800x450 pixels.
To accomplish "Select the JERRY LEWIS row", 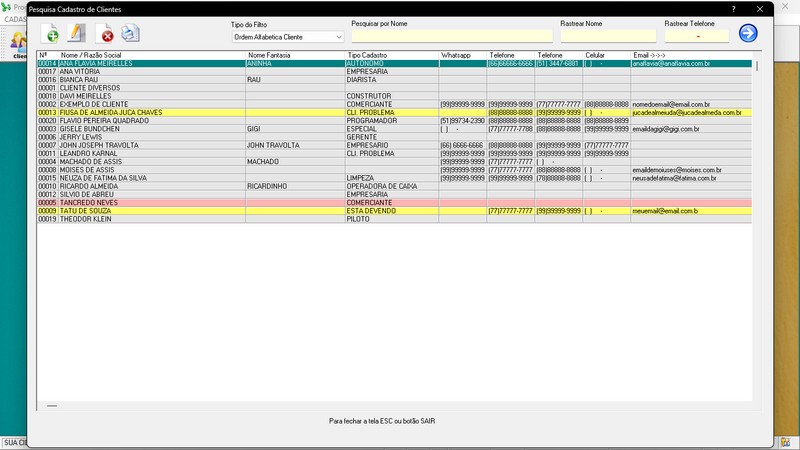I will point(394,137).
